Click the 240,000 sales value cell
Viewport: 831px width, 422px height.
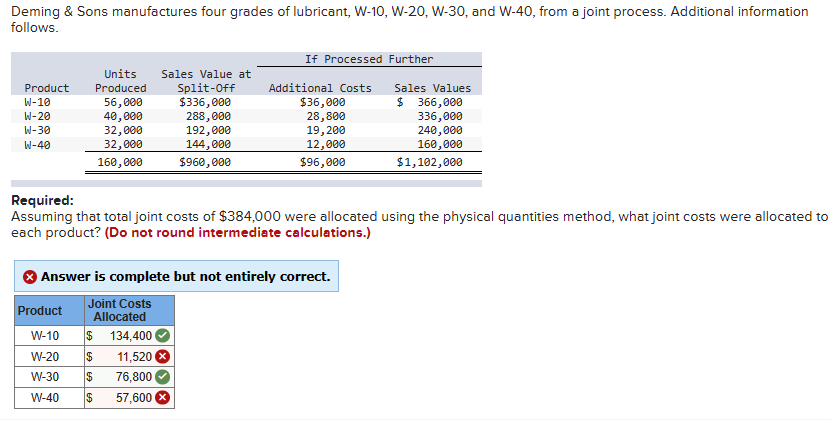coord(440,130)
